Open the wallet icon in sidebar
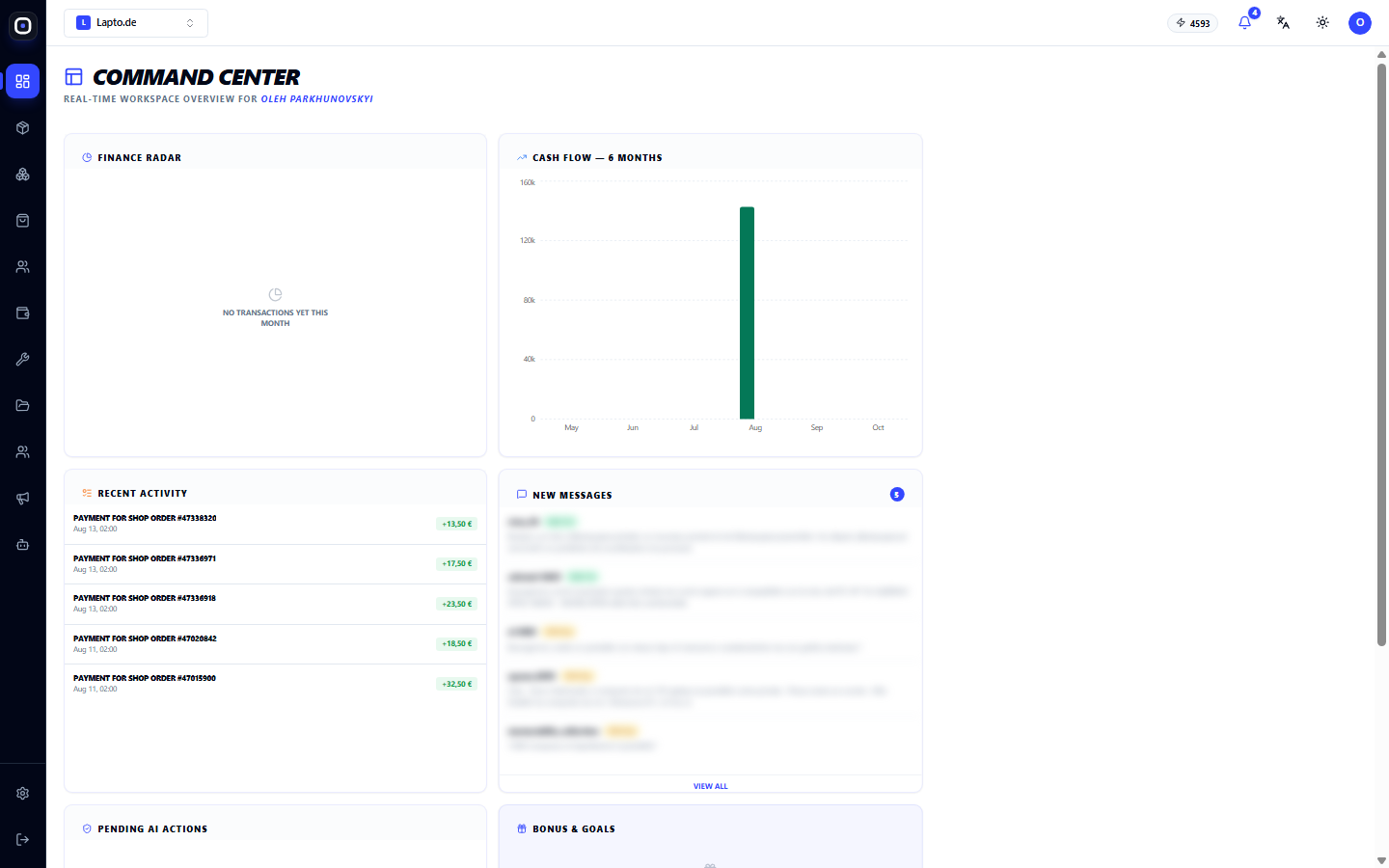 click(23, 313)
